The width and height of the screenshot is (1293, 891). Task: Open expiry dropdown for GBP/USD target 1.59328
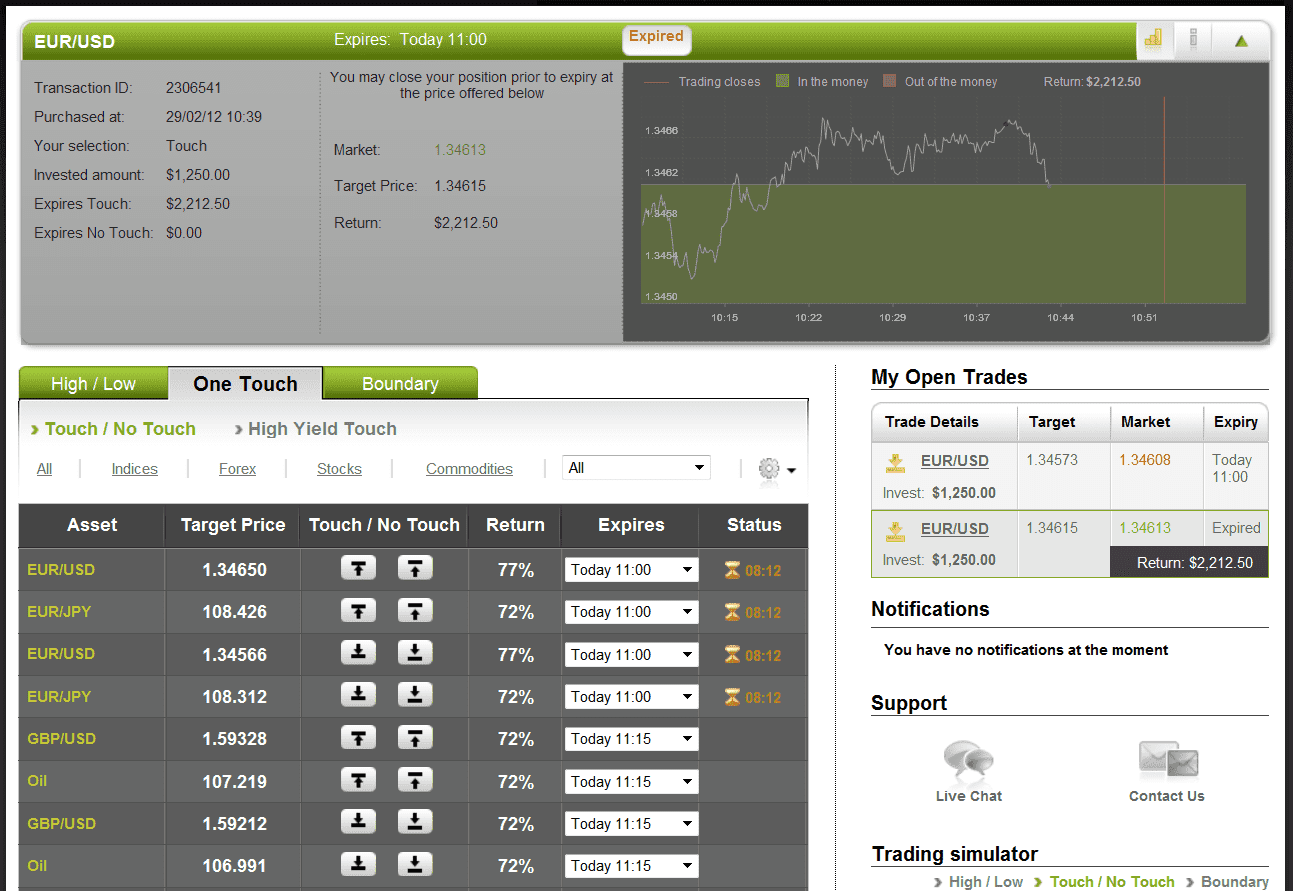tap(631, 739)
